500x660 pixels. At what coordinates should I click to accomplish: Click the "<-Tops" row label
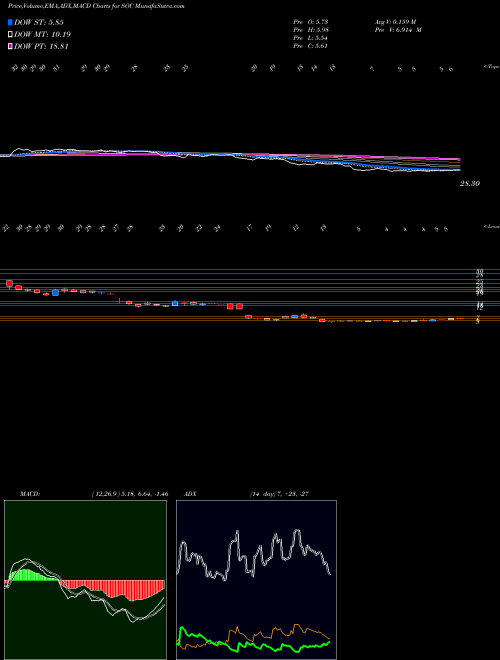[491, 67]
